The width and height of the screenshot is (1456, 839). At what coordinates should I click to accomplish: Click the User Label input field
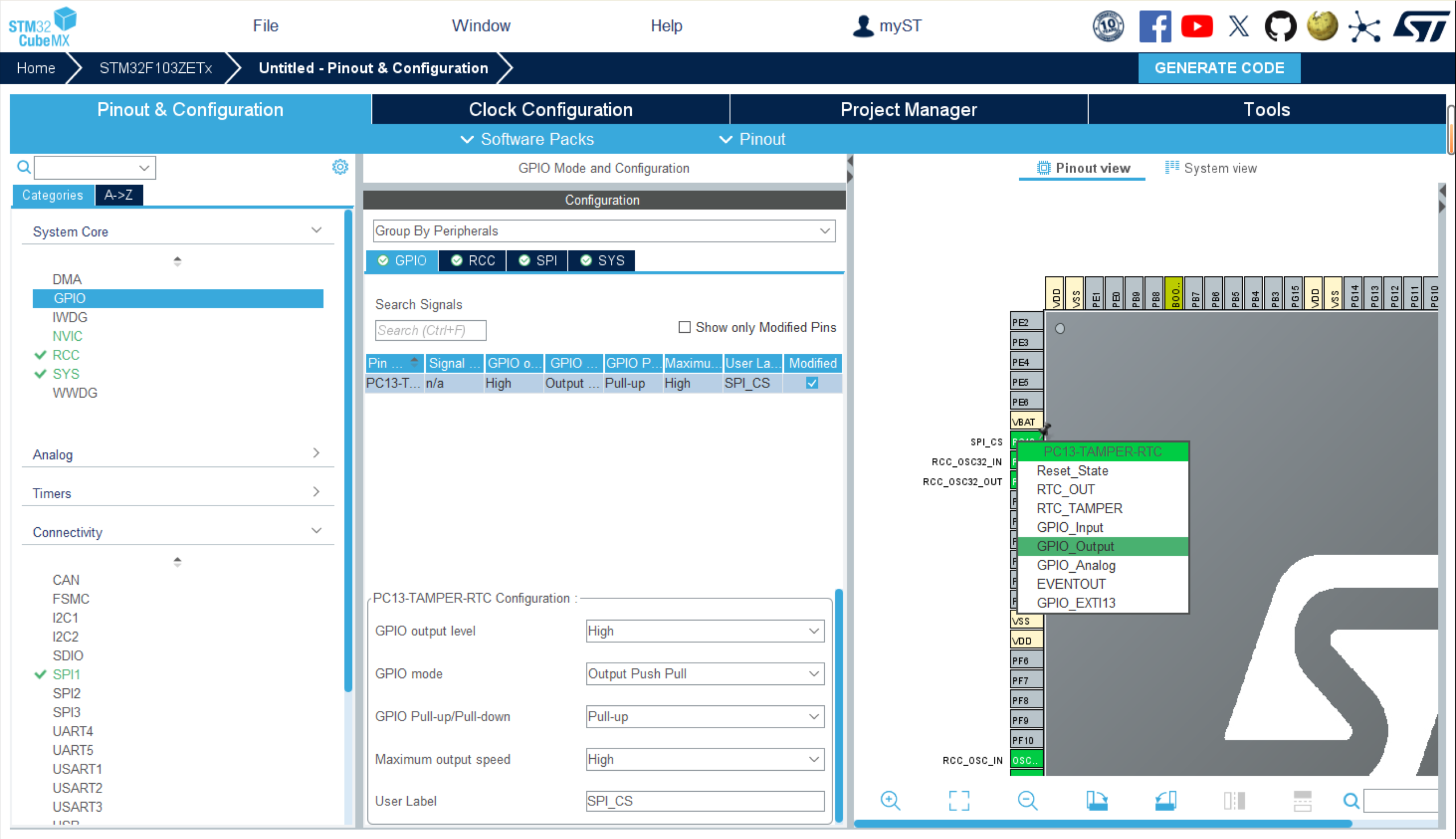(705, 801)
